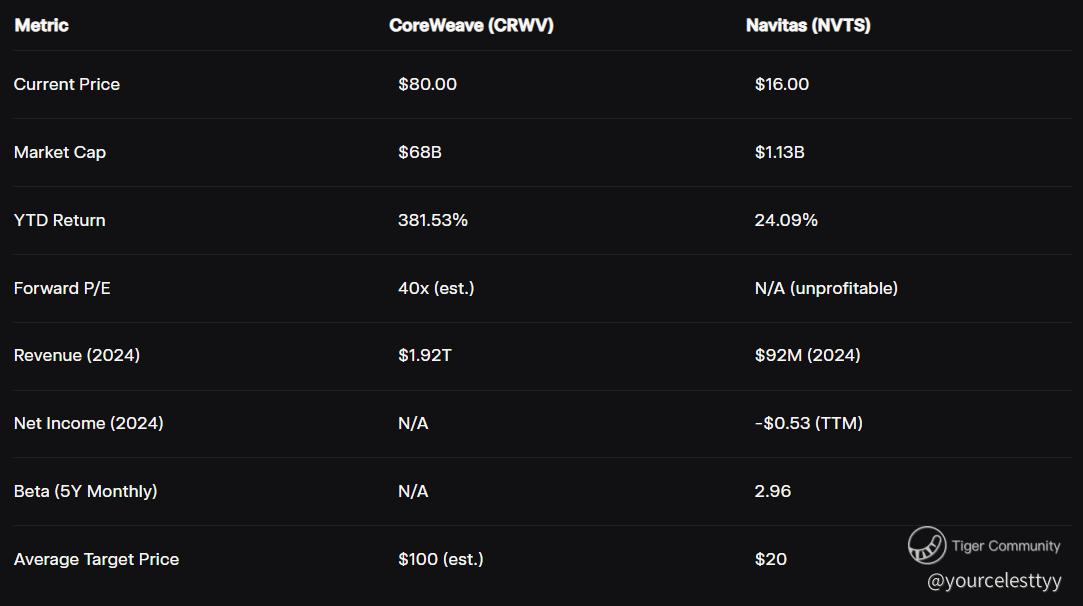Image resolution: width=1083 pixels, height=606 pixels.
Task: Click the 2.96 beta value
Action: point(773,491)
